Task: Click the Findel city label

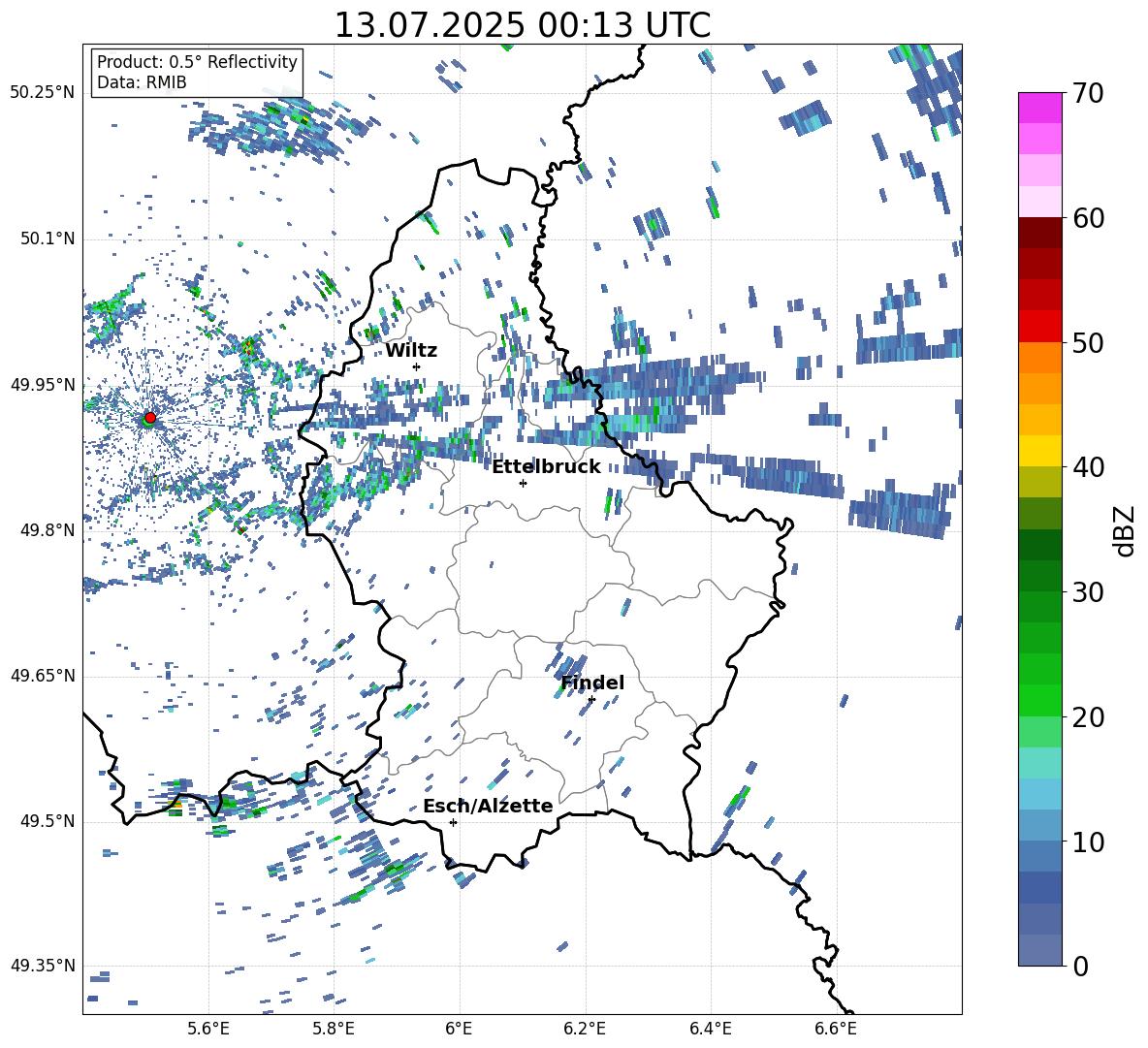Action: [592, 683]
